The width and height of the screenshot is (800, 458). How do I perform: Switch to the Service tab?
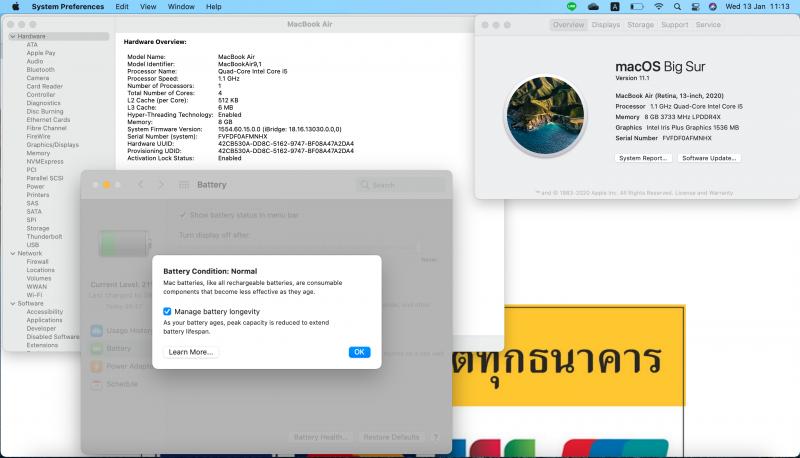(708, 24)
